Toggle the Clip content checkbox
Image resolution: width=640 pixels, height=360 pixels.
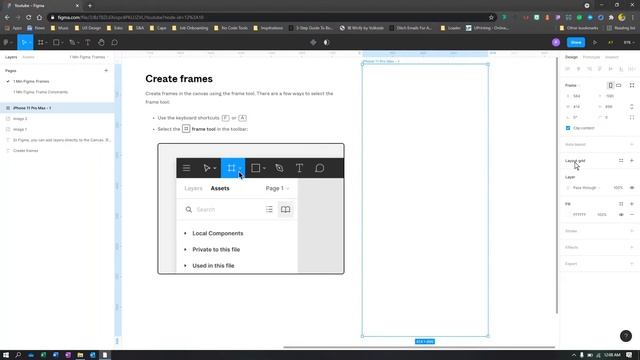(568, 128)
